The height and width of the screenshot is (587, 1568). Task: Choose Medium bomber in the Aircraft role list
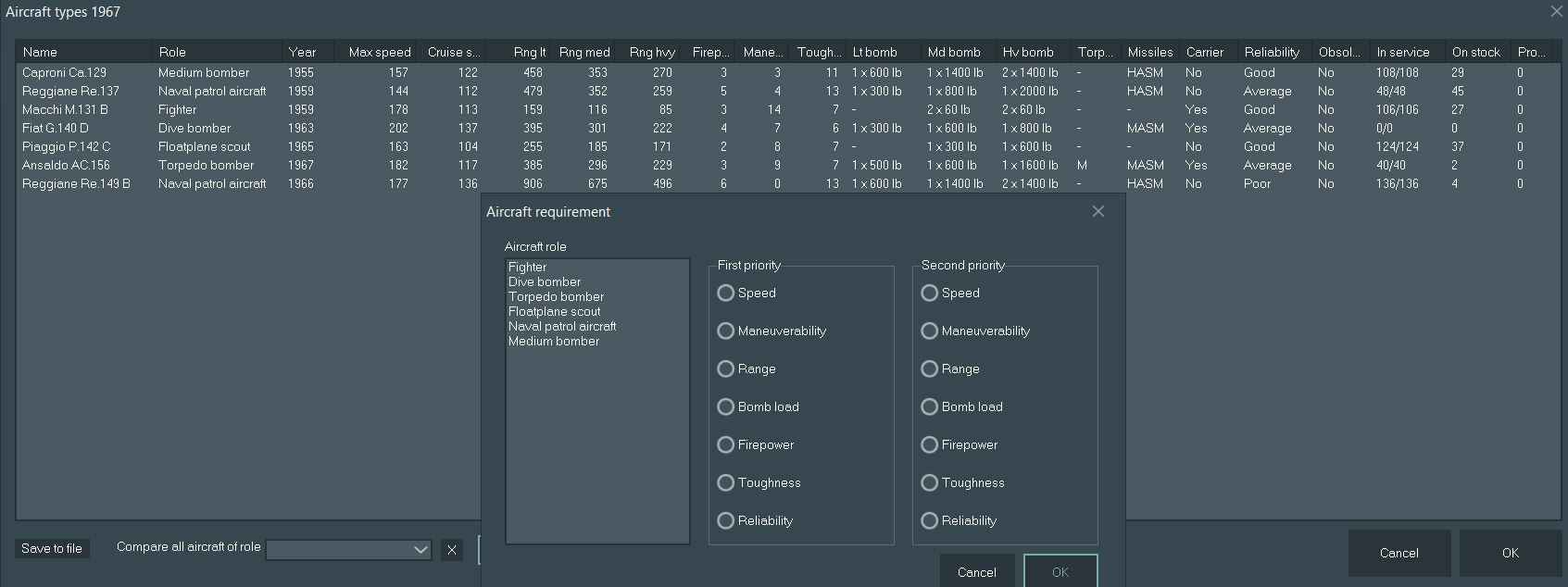[x=597, y=341]
